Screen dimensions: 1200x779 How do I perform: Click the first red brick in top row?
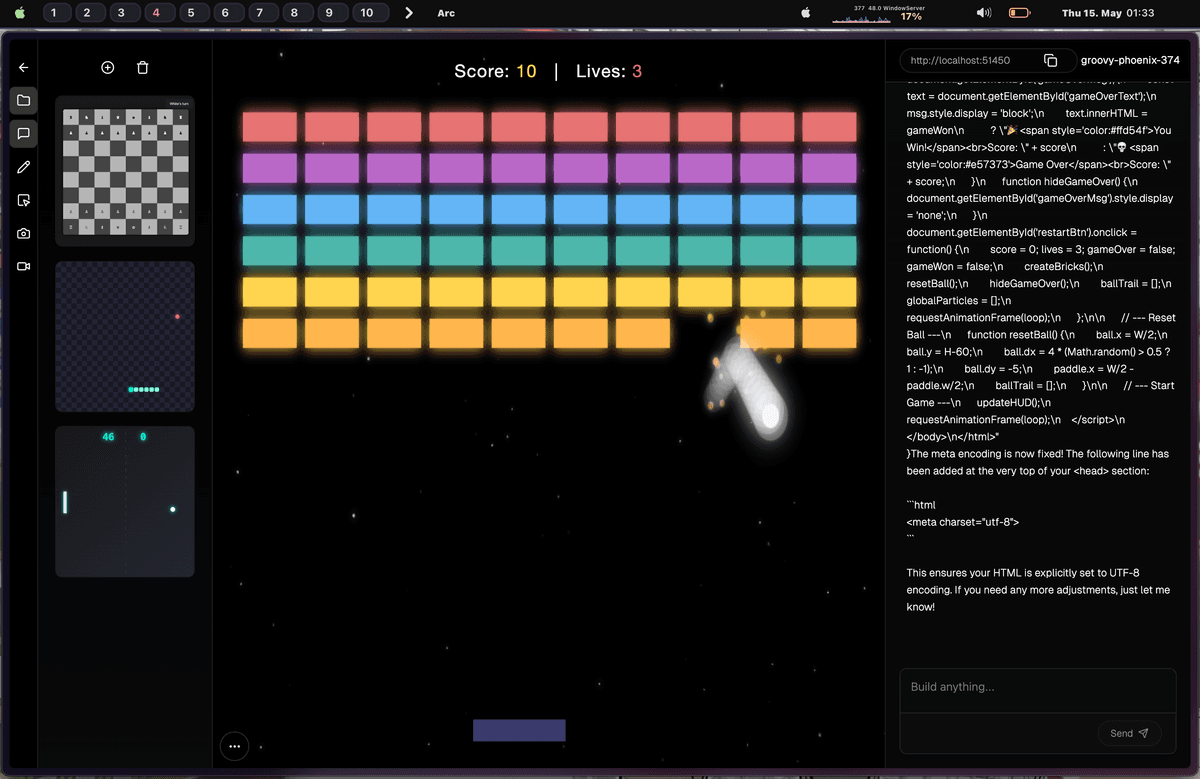point(270,127)
